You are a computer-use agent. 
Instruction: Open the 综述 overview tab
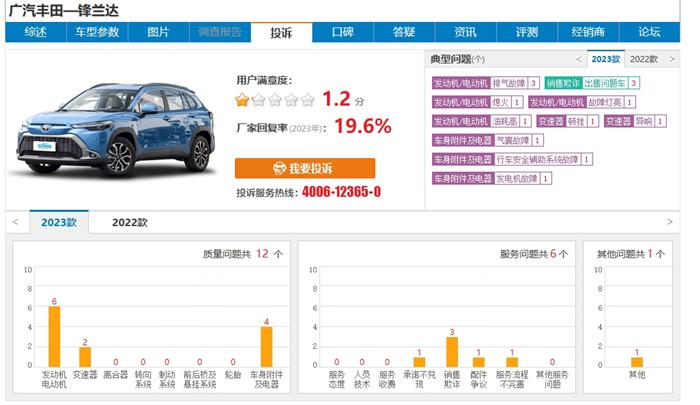[x=36, y=32]
